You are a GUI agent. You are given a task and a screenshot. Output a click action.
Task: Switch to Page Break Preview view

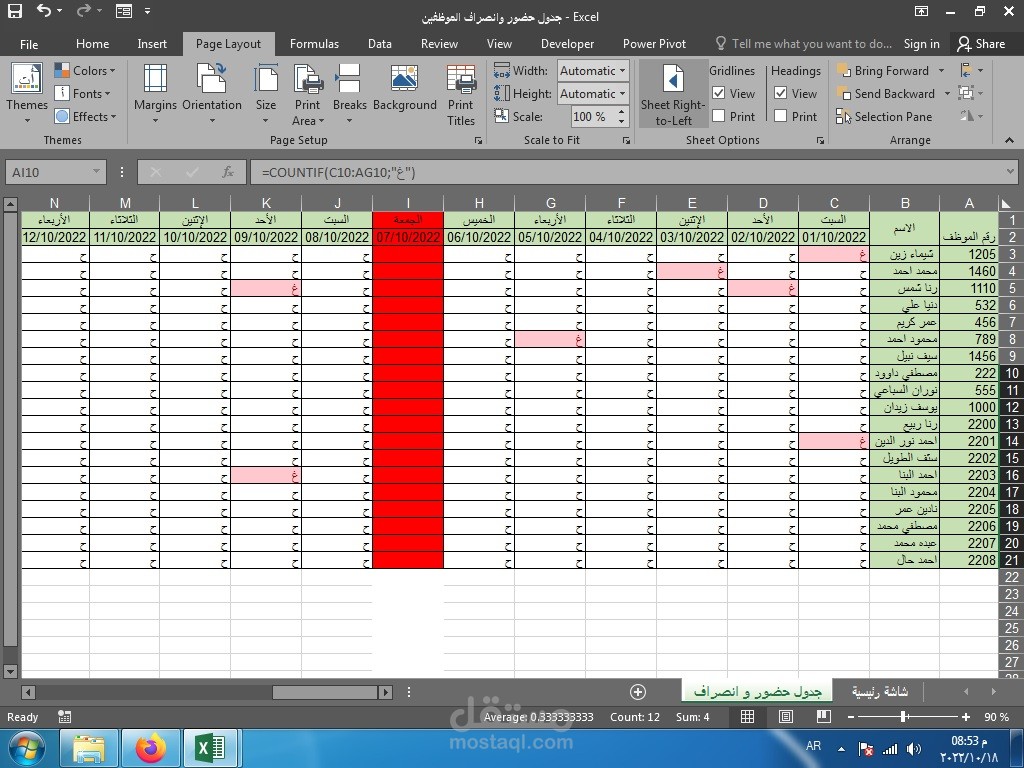[x=824, y=716]
